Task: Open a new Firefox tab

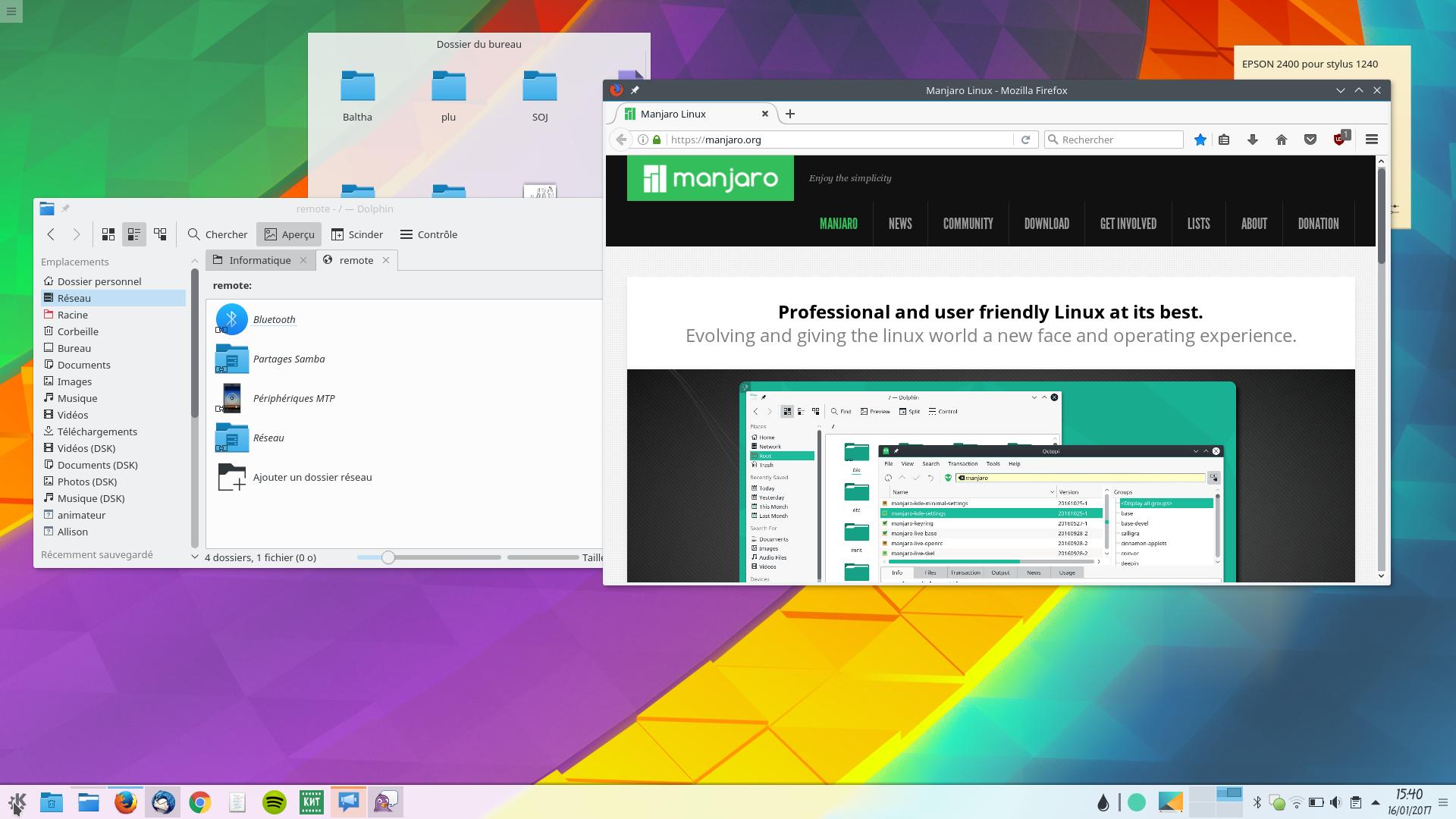Action: (x=790, y=114)
